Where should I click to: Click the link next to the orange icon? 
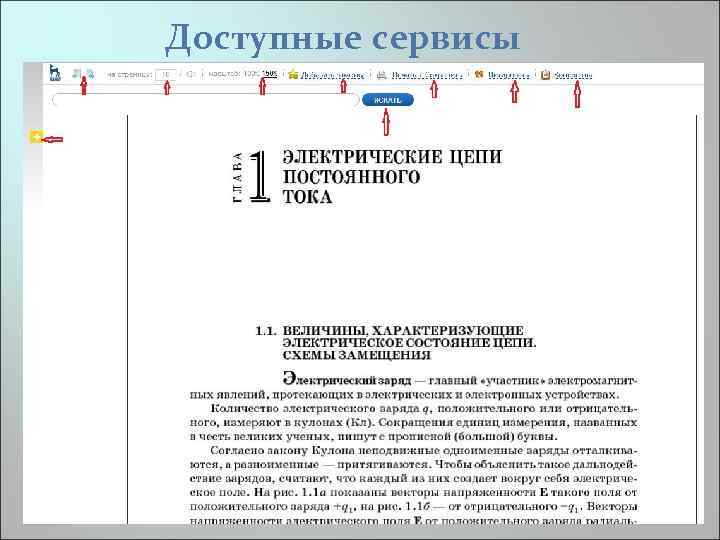[x=508, y=75]
